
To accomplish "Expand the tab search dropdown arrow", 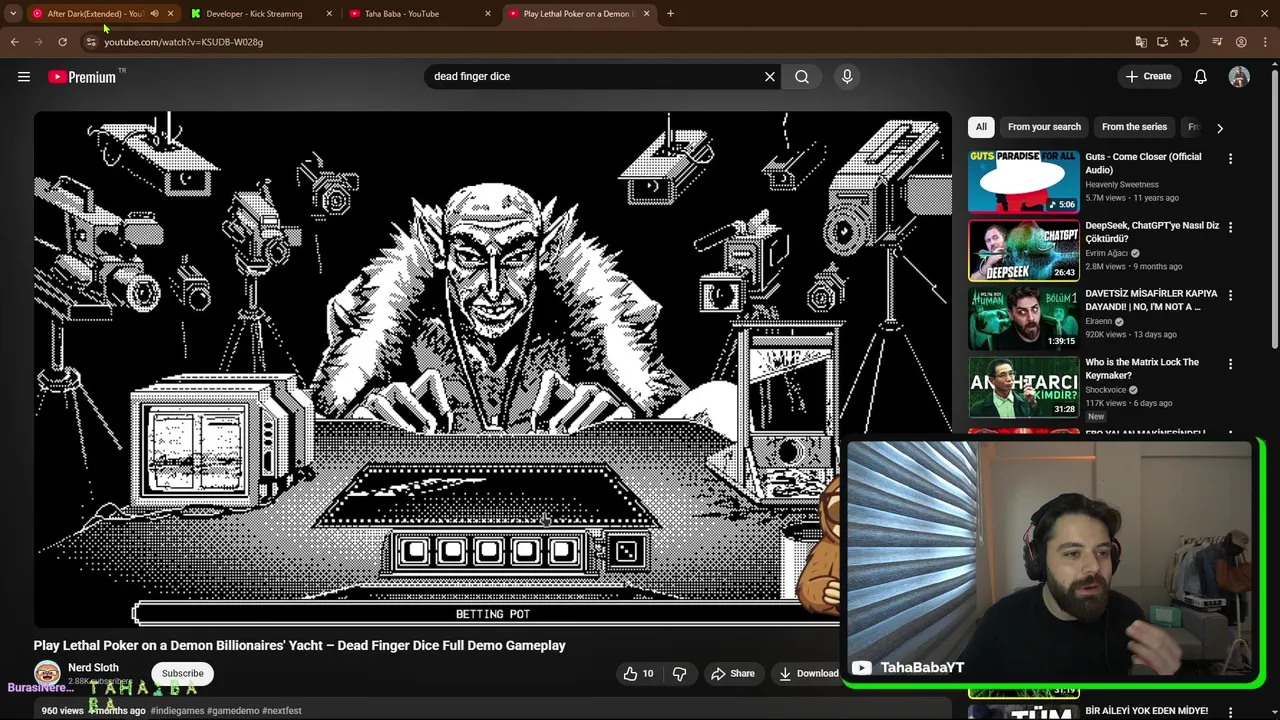I will (x=13, y=14).
